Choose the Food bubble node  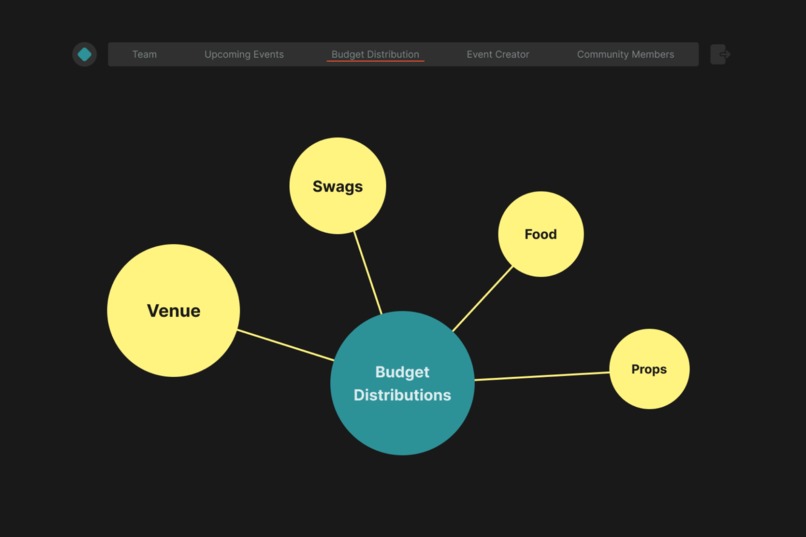coord(541,234)
